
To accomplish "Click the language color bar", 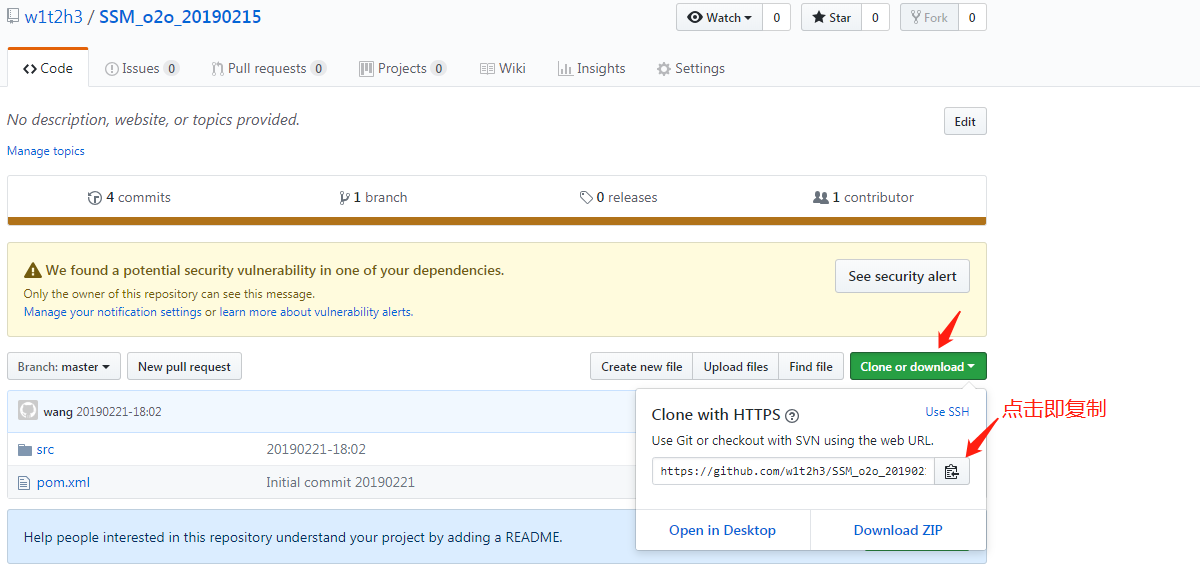I will tap(497, 221).
